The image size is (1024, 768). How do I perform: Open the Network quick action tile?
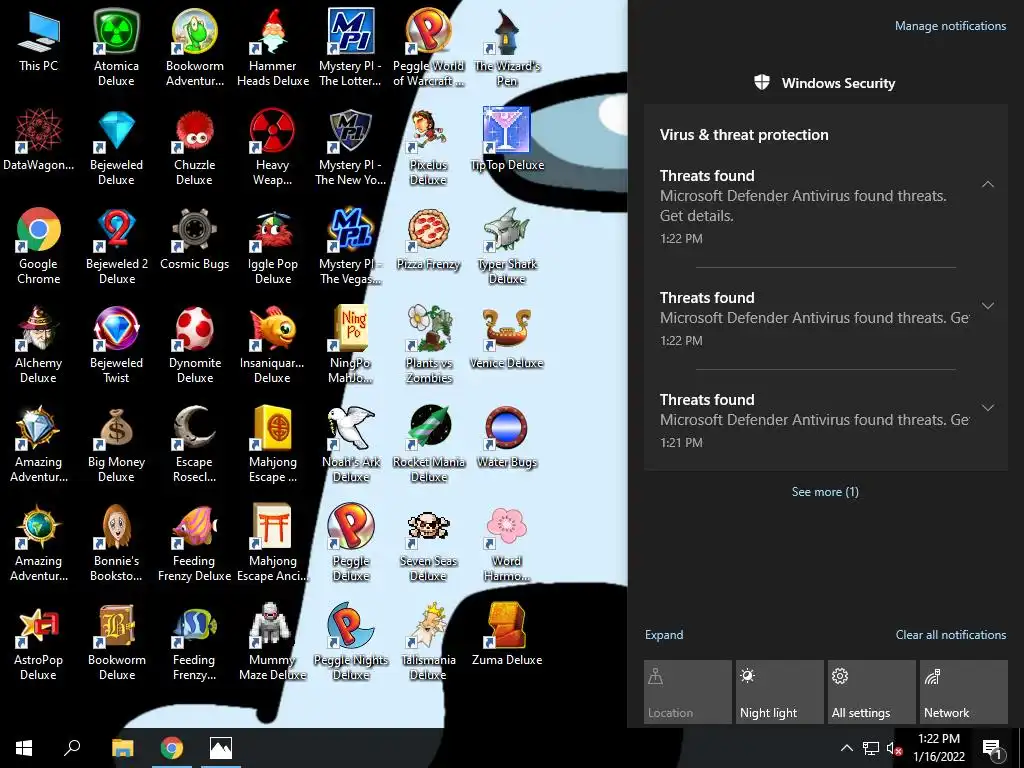[964, 692]
